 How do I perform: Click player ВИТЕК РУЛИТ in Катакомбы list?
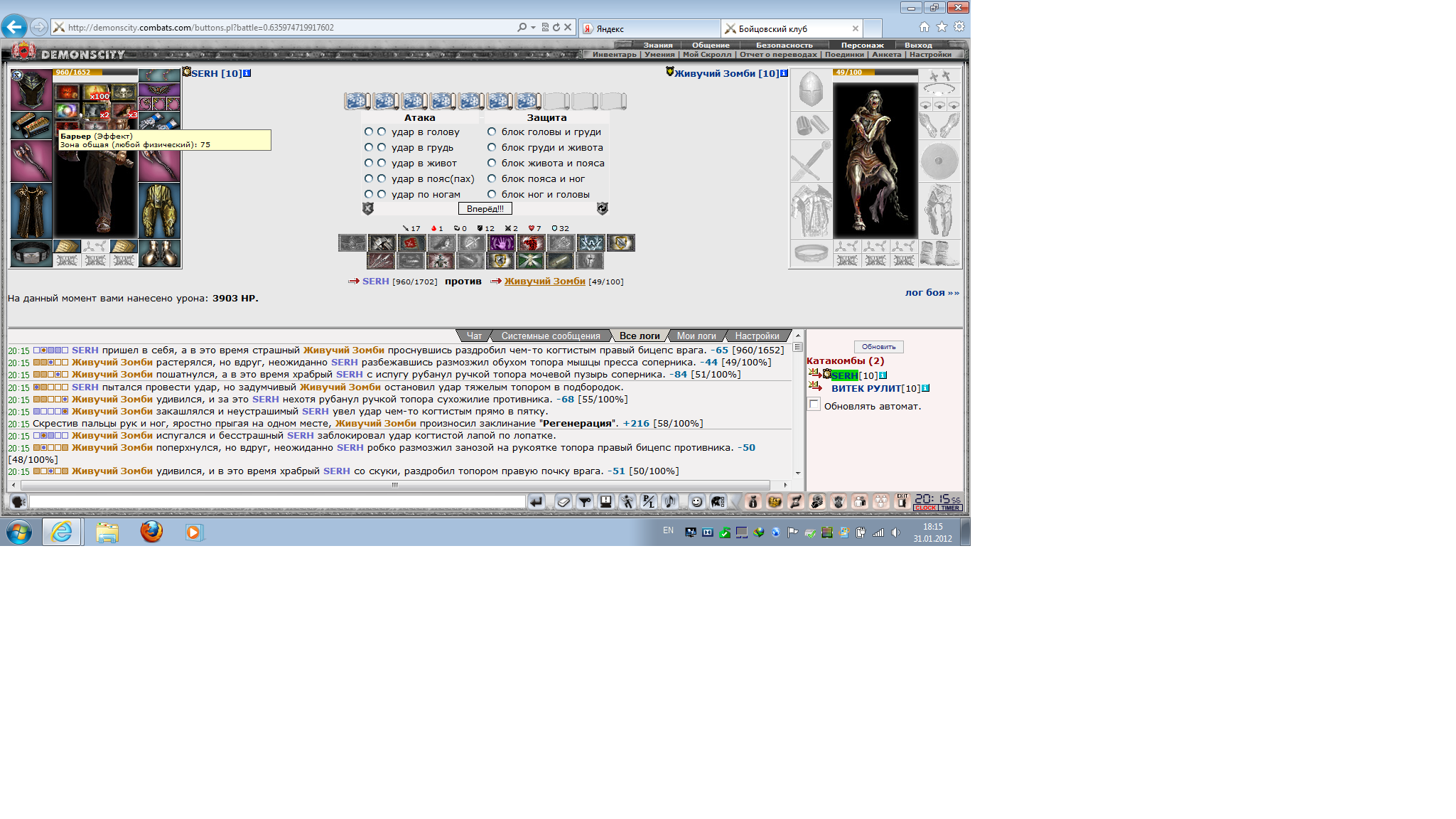866,388
